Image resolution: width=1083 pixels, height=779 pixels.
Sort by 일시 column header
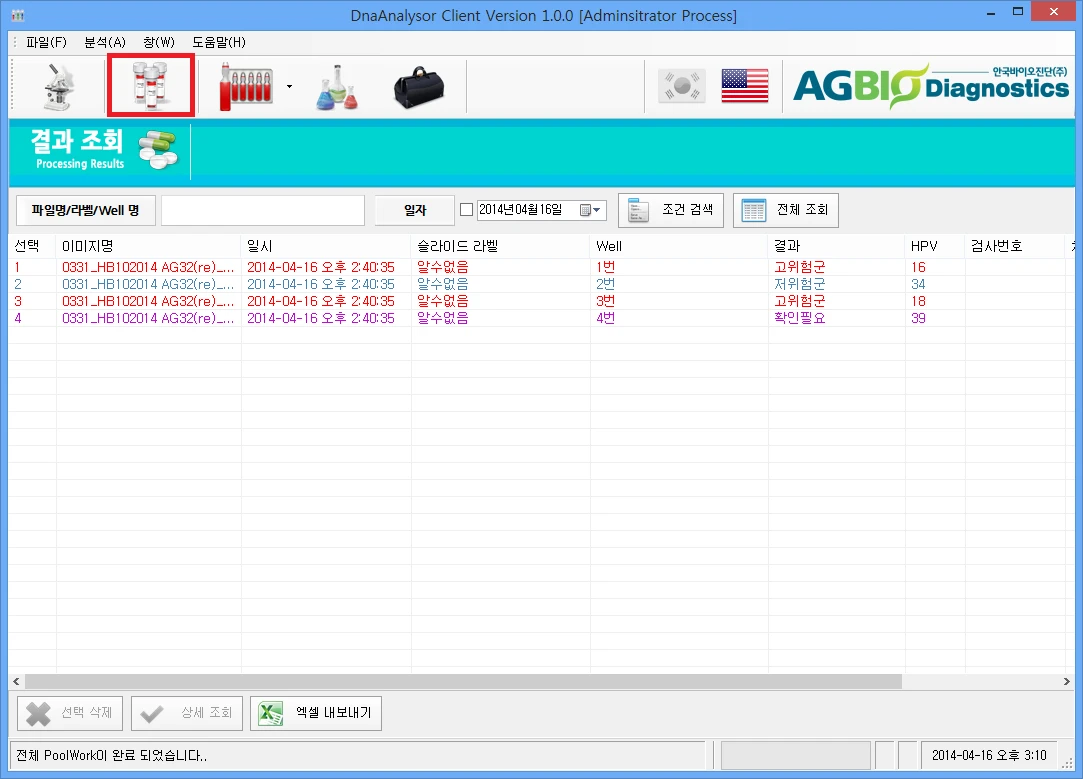pyautogui.click(x=326, y=246)
